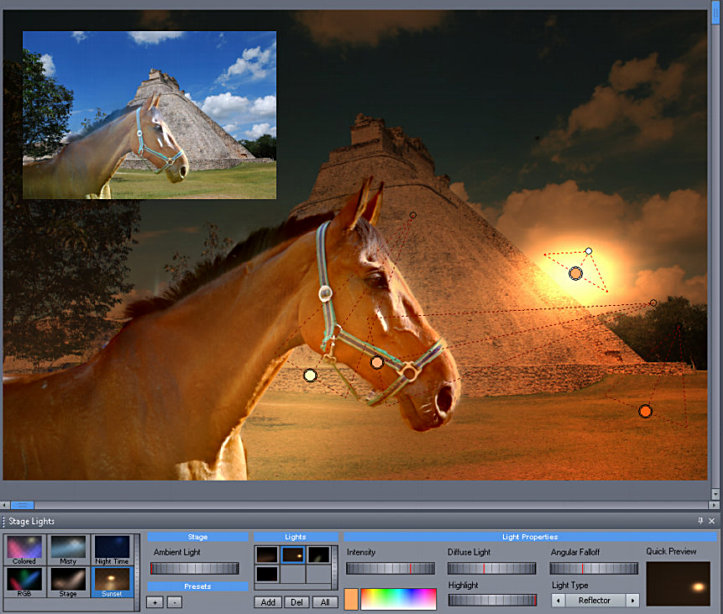Click the All lights button
Screen dimensions: 723x614
tap(323, 602)
